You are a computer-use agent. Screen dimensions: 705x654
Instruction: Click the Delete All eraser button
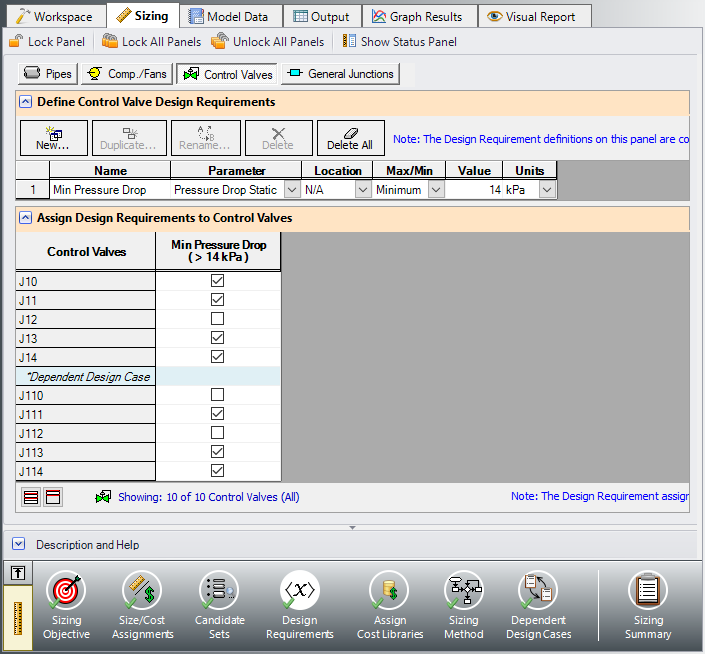click(350, 138)
